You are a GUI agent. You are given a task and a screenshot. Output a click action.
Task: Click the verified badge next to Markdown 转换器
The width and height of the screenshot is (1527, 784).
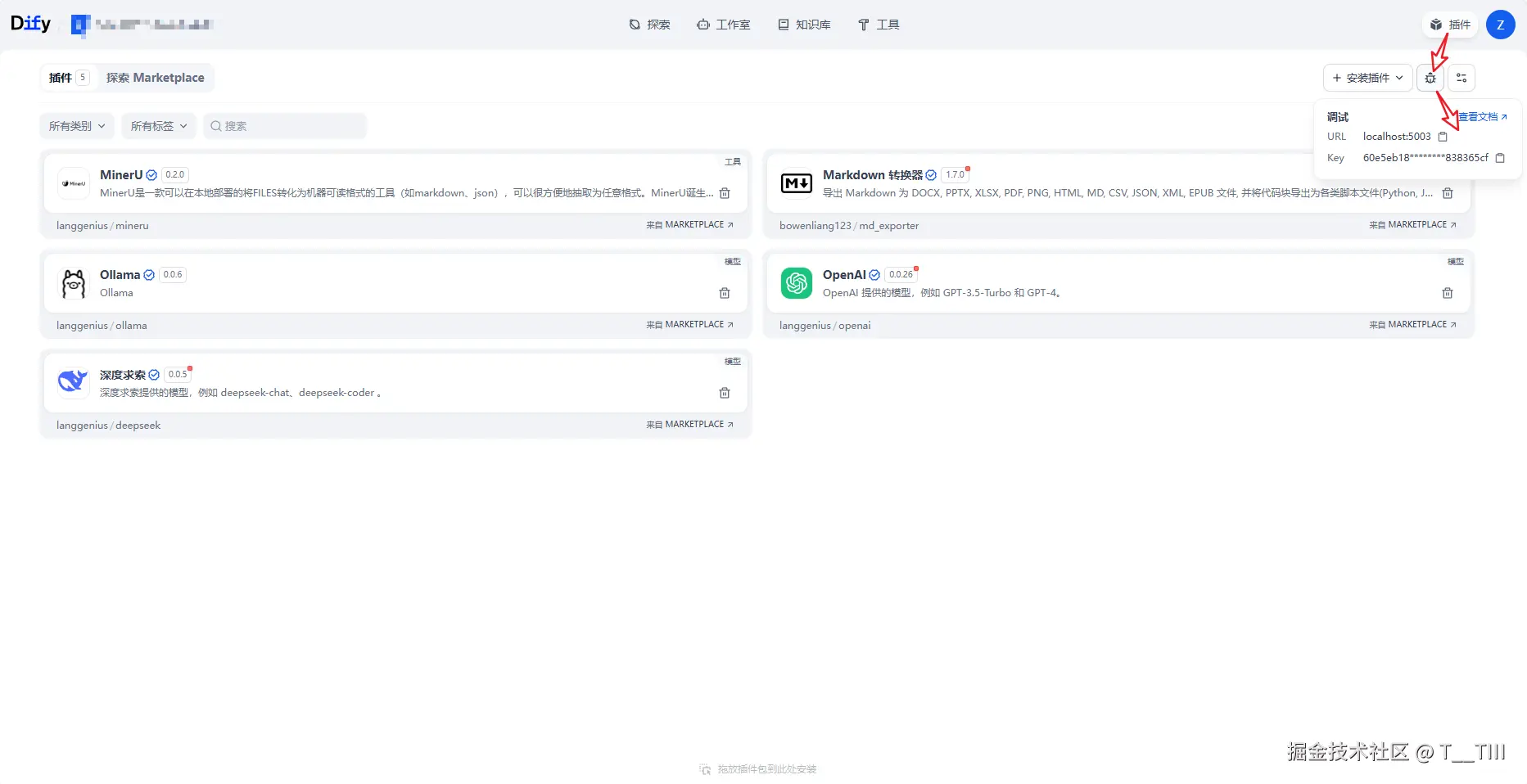(931, 175)
